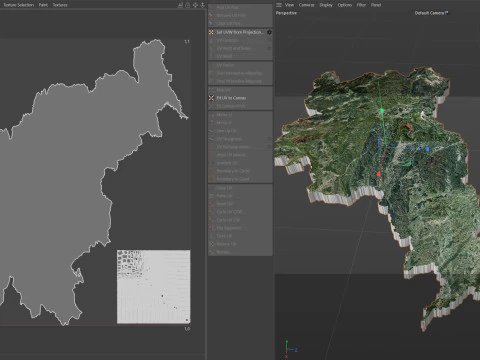The image size is (480, 360).
Task: Click the Restore UV entry
Action: pos(240,244)
